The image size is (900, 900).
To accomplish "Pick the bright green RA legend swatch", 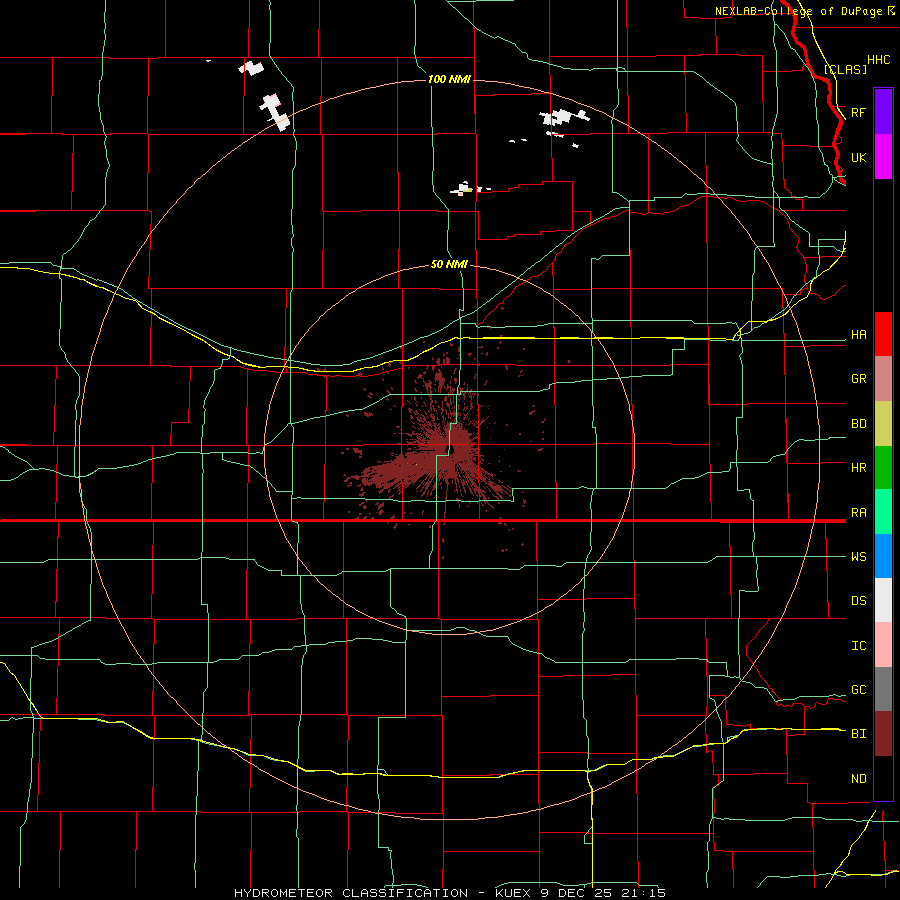I will coord(883,512).
